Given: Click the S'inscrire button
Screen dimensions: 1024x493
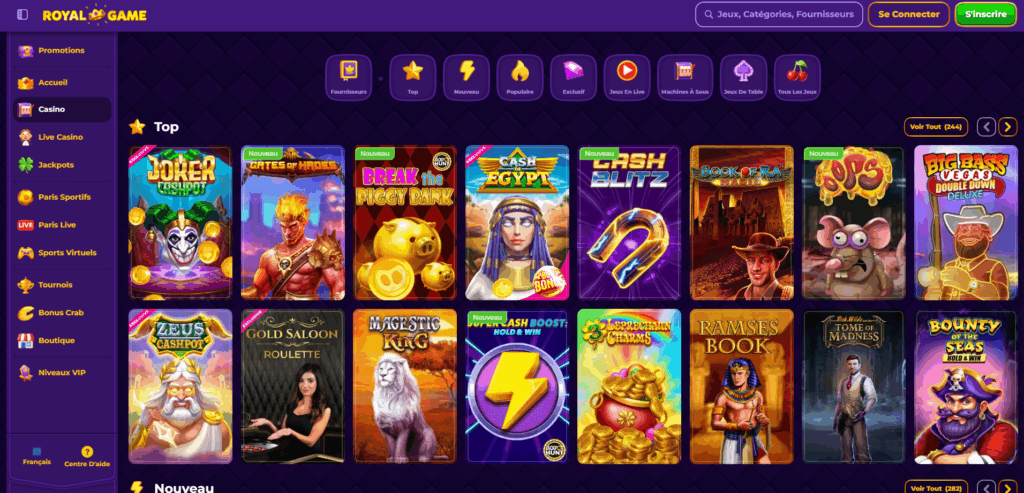Looking at the screenshot, I should (x=985, y=14).
